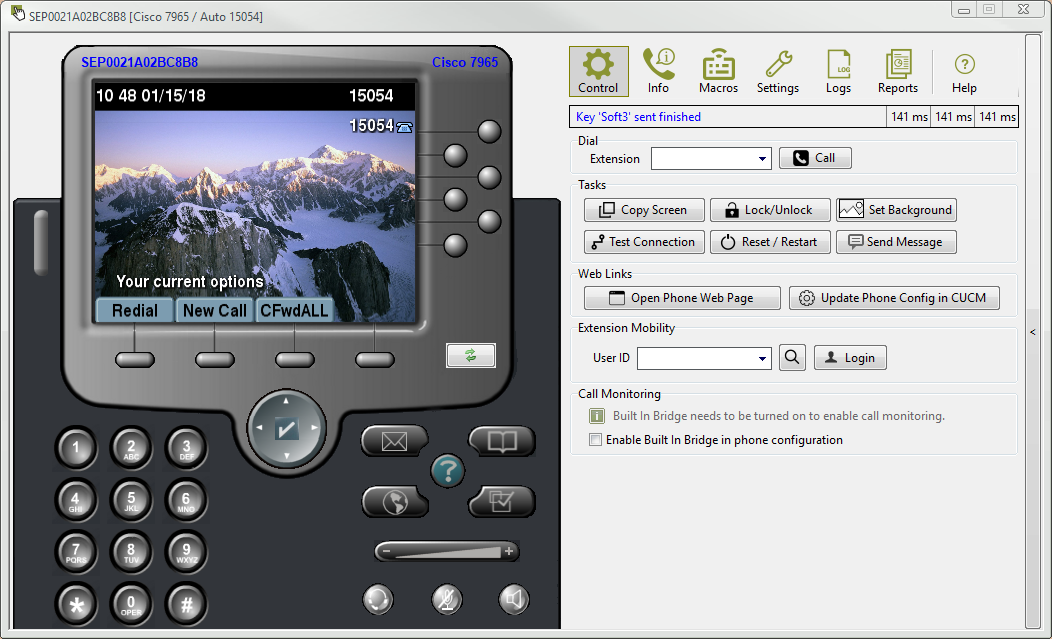Click the Call Monitoring info icon
The height and width of the screenshot is (639, 1052).
pyautogui.click(x=596, y=416)
